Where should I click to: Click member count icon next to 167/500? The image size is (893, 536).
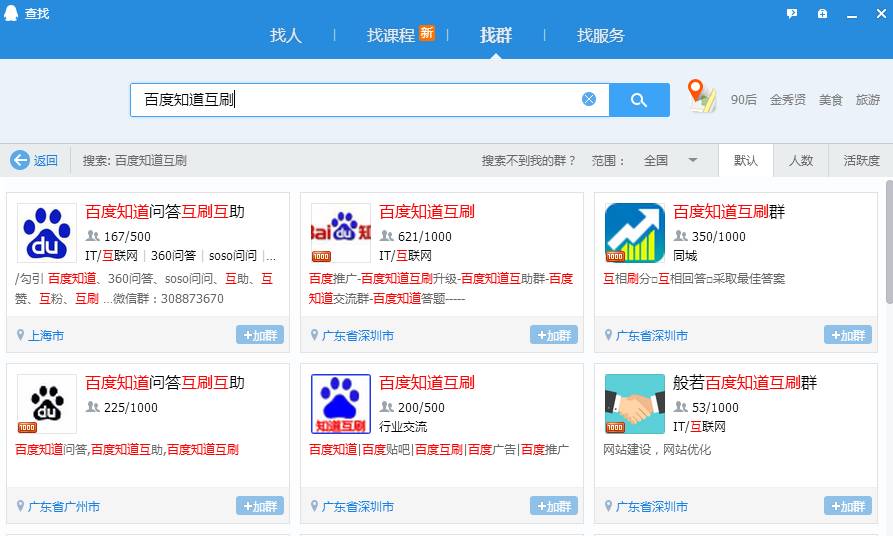pyautogui.click(x=92, y=236)
